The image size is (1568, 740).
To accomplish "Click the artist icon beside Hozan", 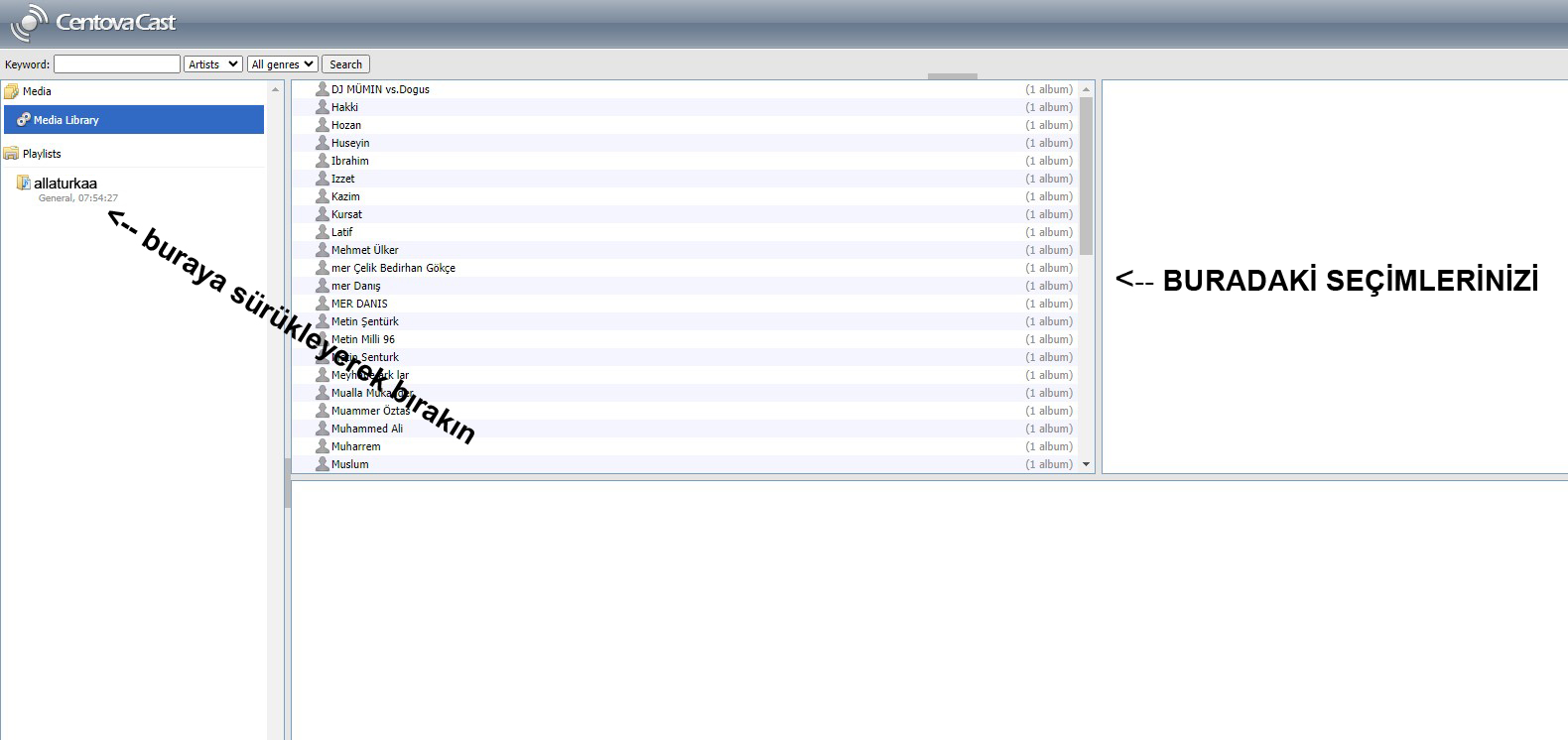I will [323, 125].
